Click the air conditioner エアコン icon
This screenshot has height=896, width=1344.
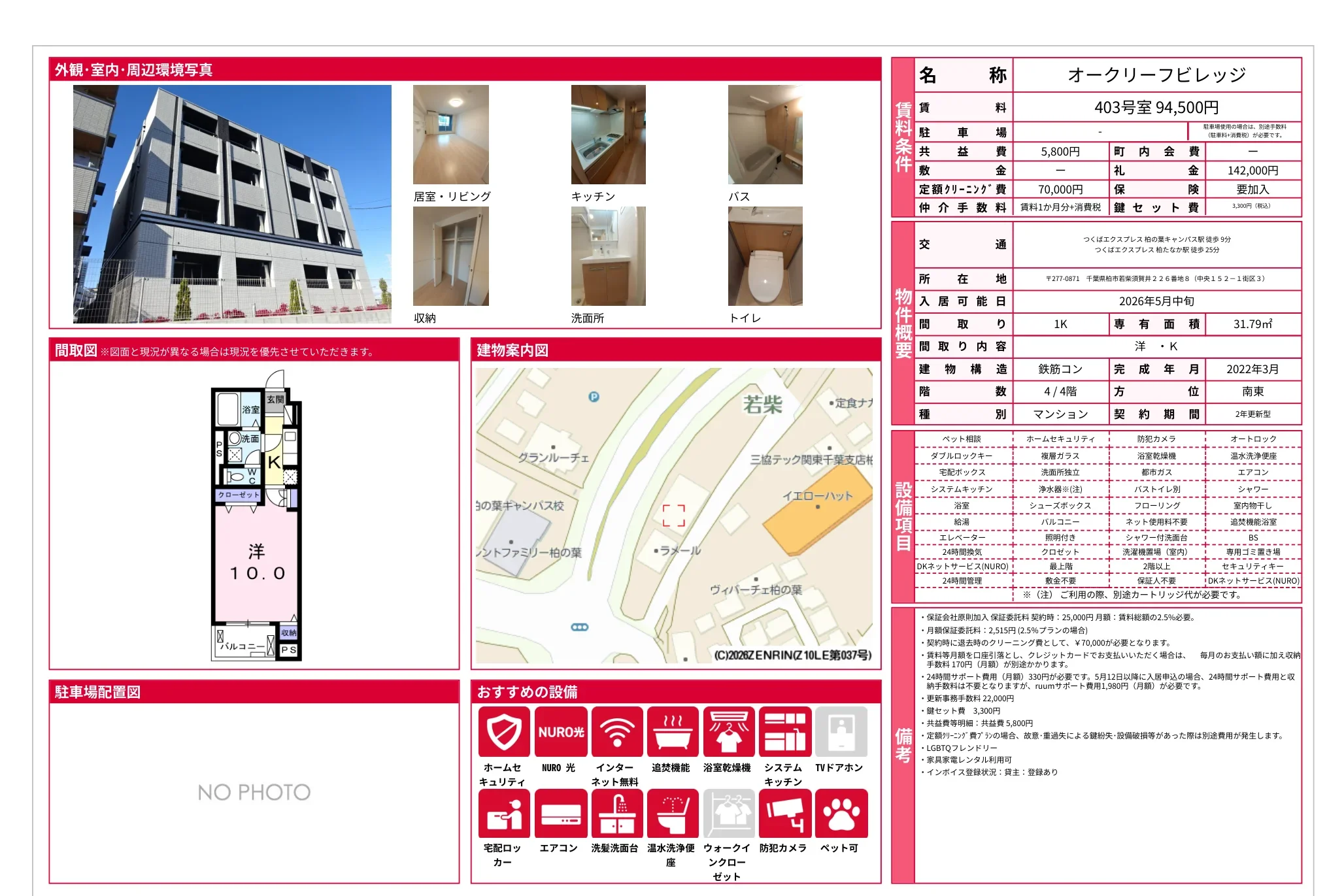(560, 813)
